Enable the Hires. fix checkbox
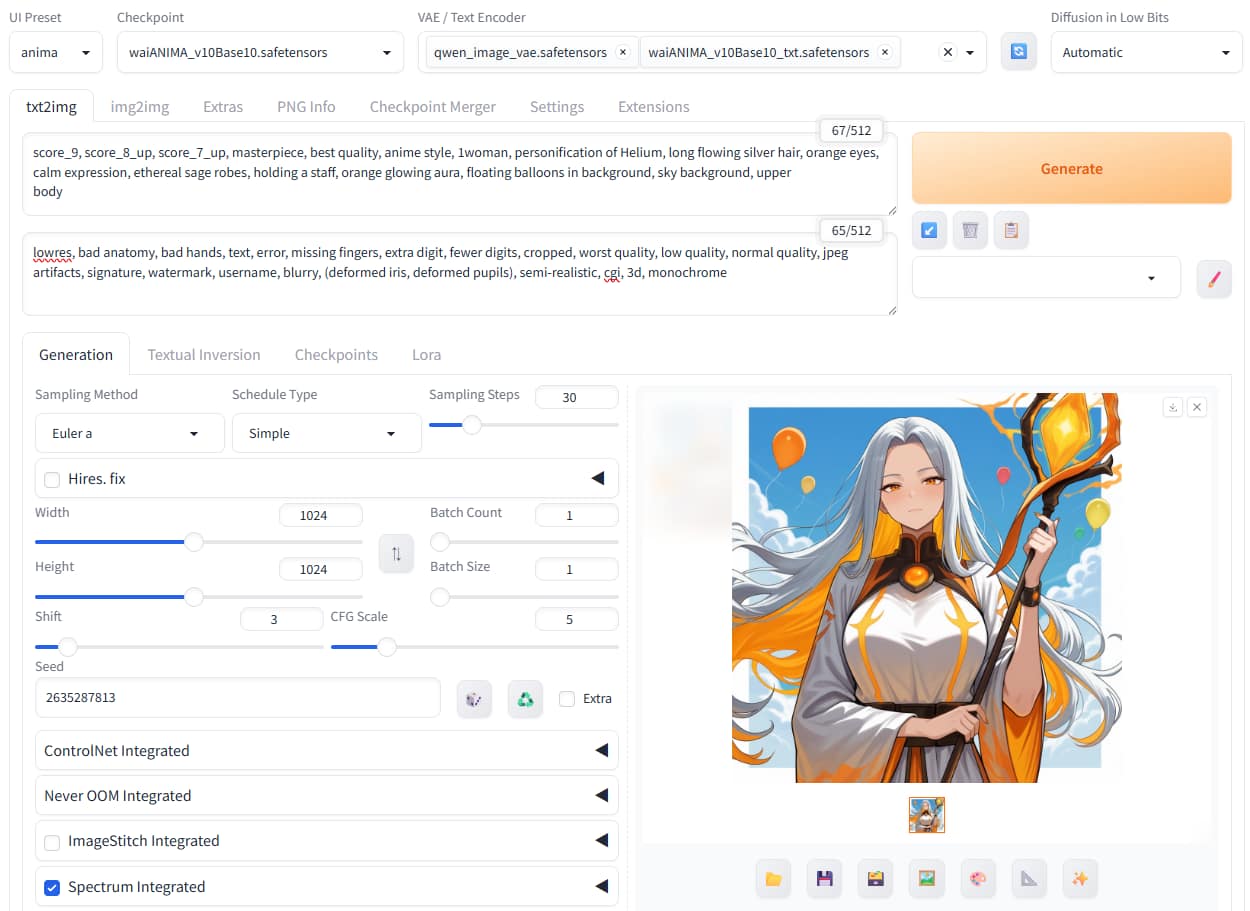 pos(52,479)
